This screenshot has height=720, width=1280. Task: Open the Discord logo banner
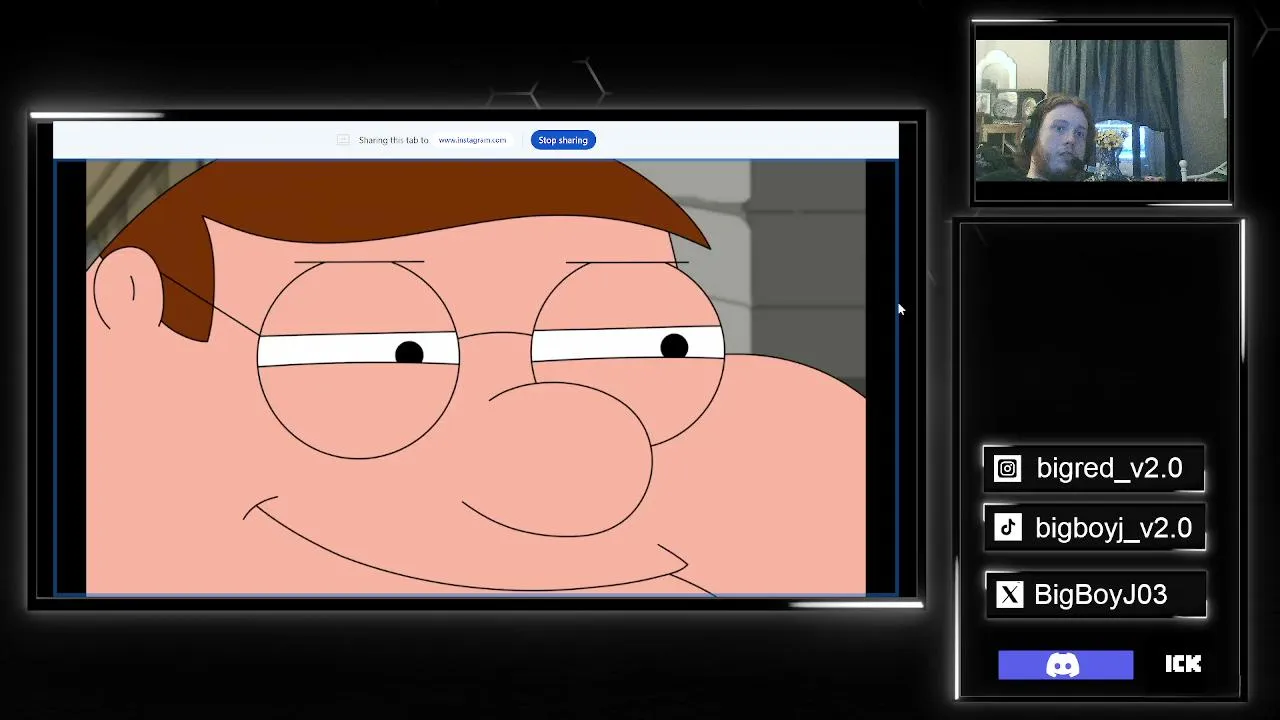pos(1065,665)
